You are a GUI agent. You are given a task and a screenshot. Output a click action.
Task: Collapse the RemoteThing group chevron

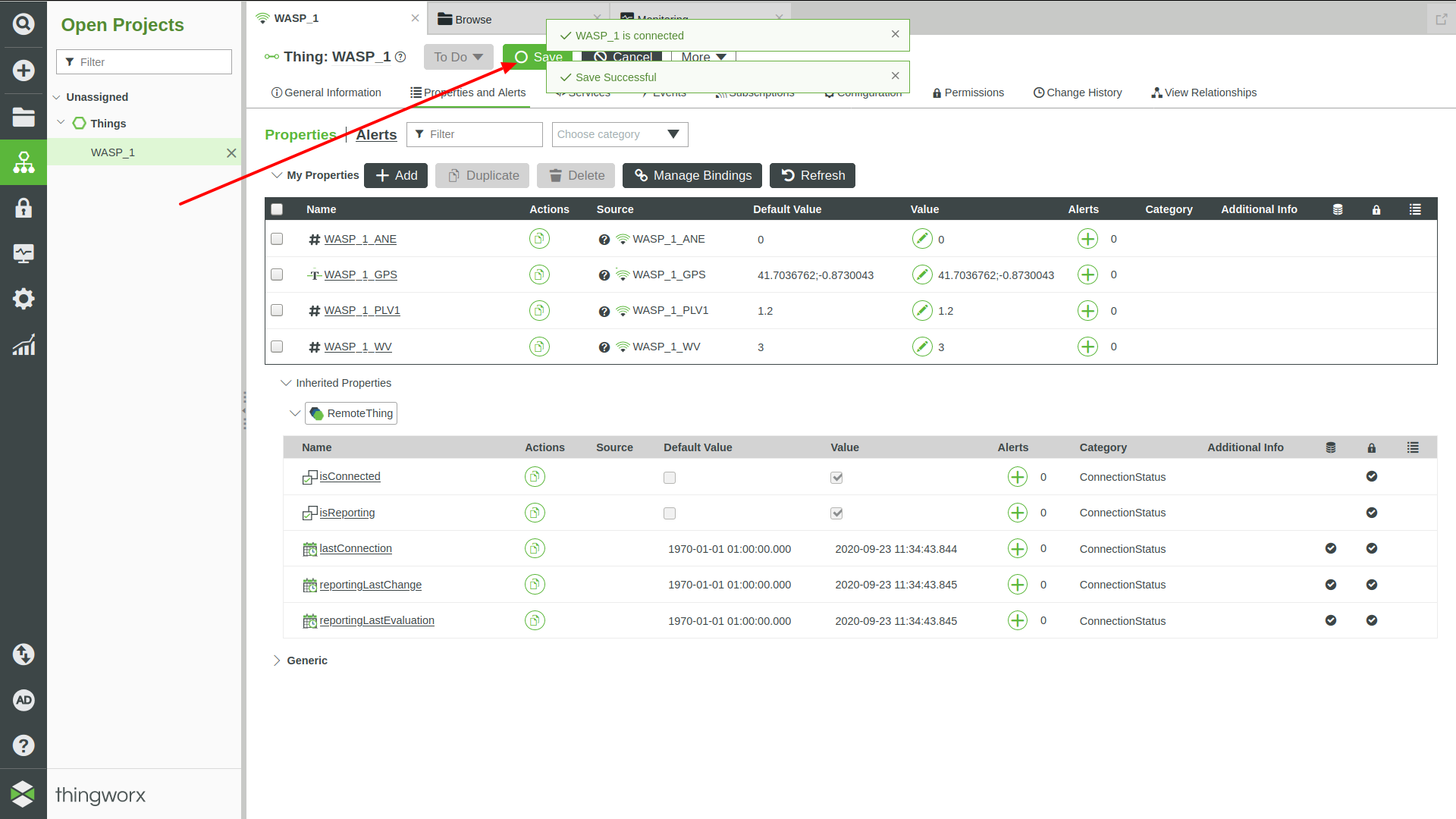295,413
